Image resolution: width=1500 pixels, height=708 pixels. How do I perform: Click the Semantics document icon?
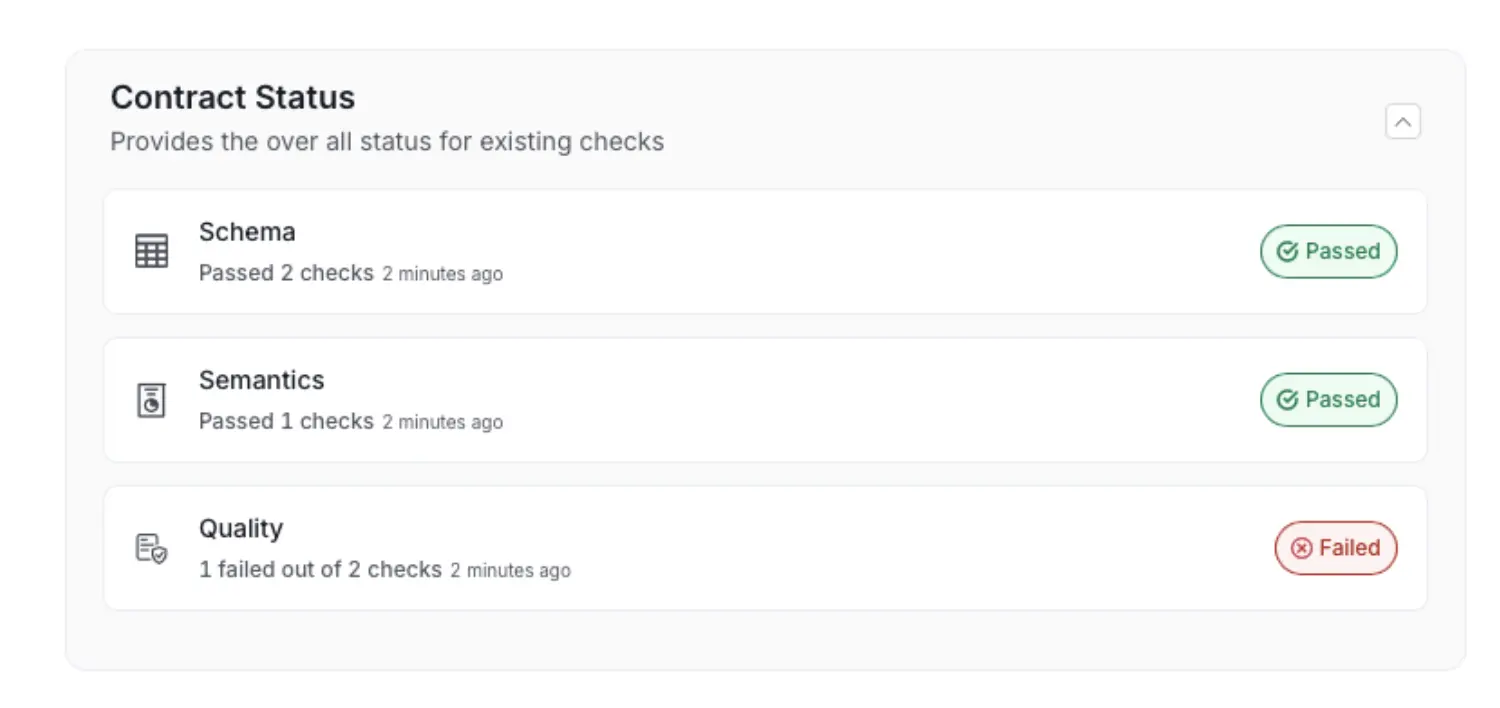[x=151, y=400]
